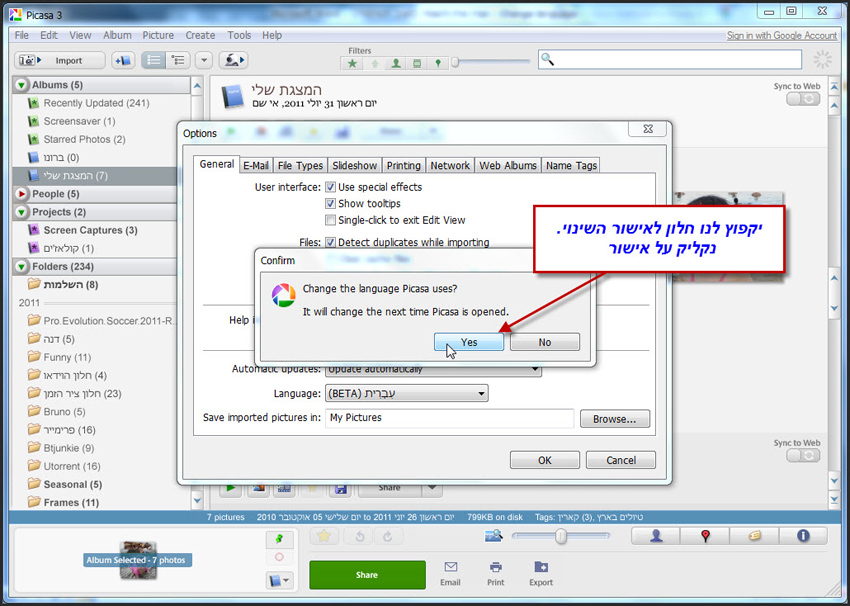850x606 pixels.
Task: Click rotate counter-clockwise icon
Action: [x=359, y=536]
